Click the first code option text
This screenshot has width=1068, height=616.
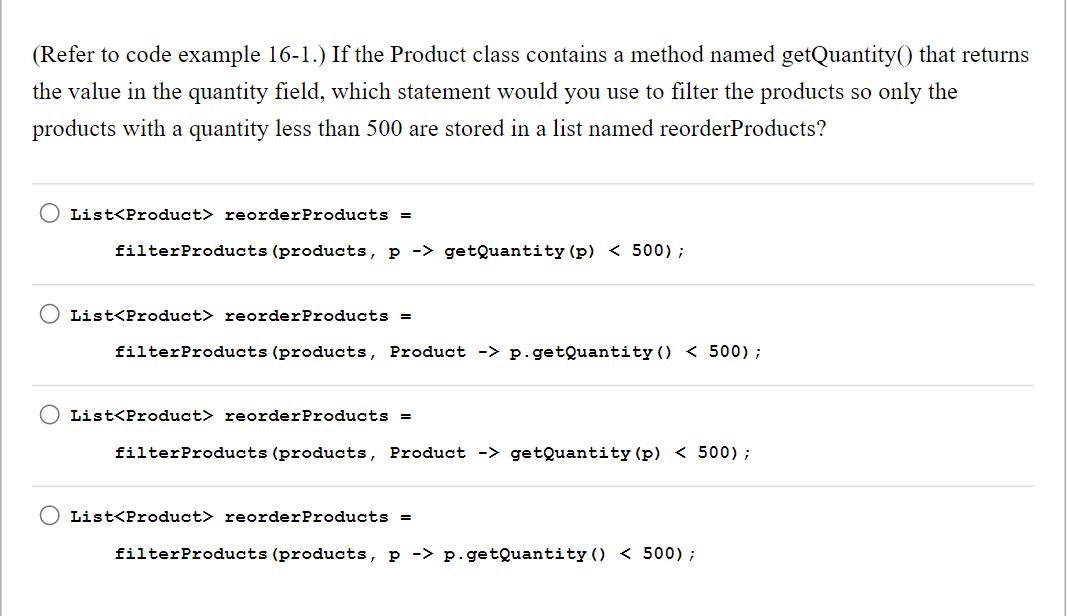pyautogui.click(x=400, y=250)
